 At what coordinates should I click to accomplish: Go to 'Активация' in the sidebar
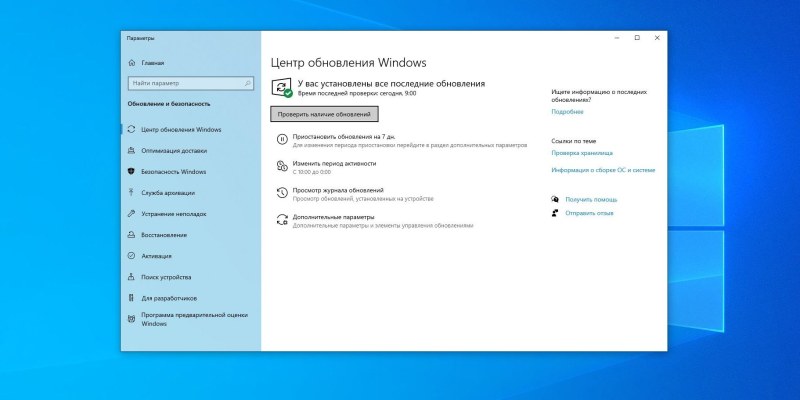tap(157, 255)
